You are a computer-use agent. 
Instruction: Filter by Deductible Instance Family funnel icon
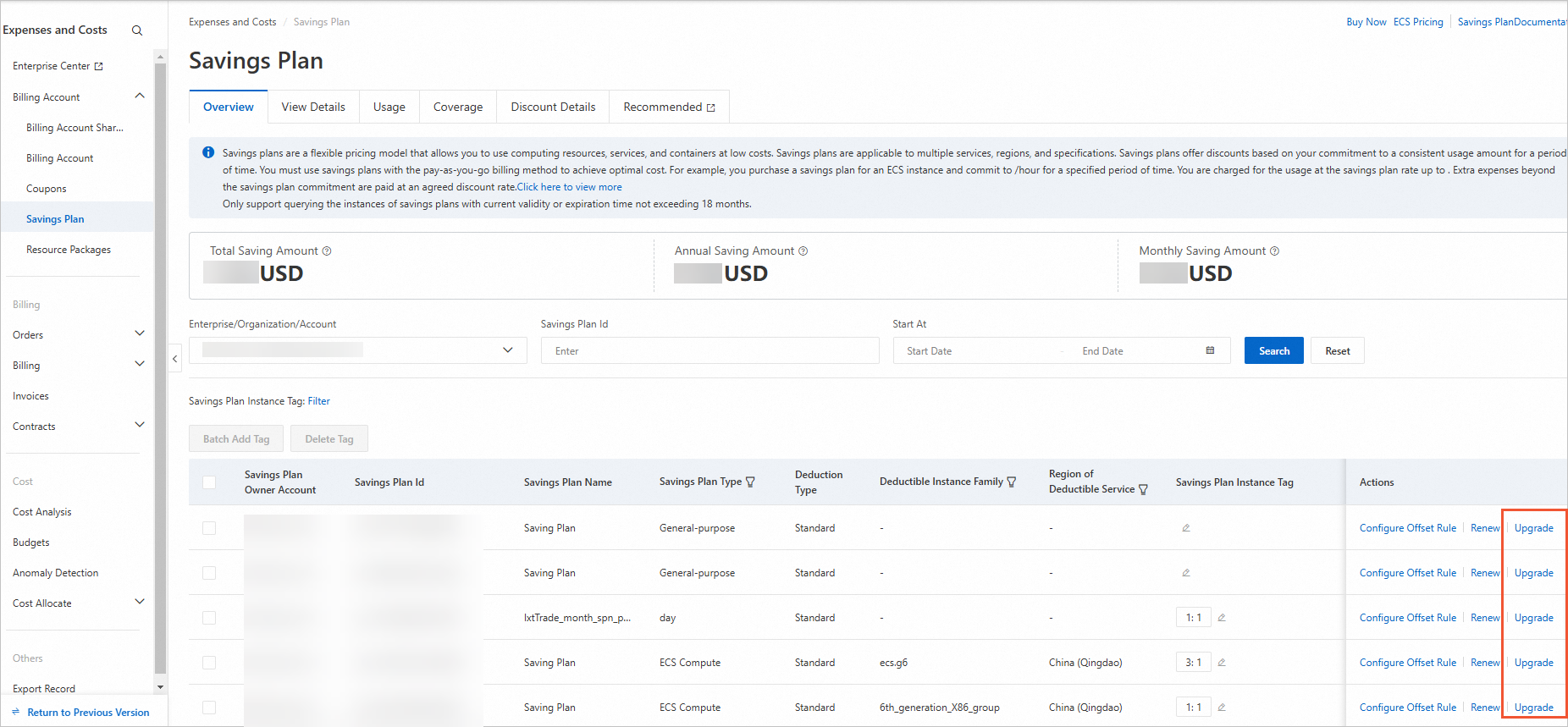1011,482
